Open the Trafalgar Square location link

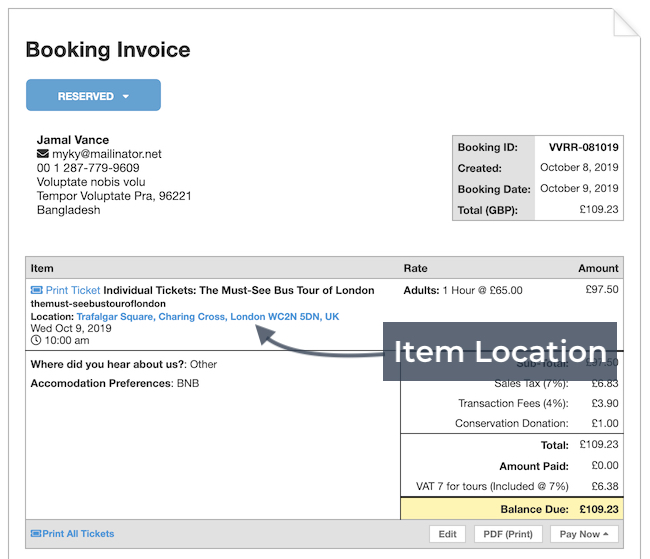pos(208,317)
